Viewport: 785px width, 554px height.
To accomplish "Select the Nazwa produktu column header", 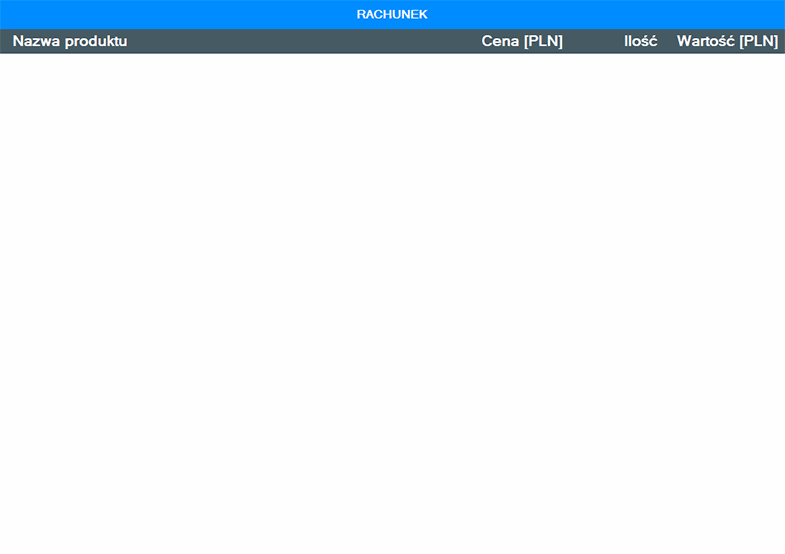I will [x=70, y=41].
